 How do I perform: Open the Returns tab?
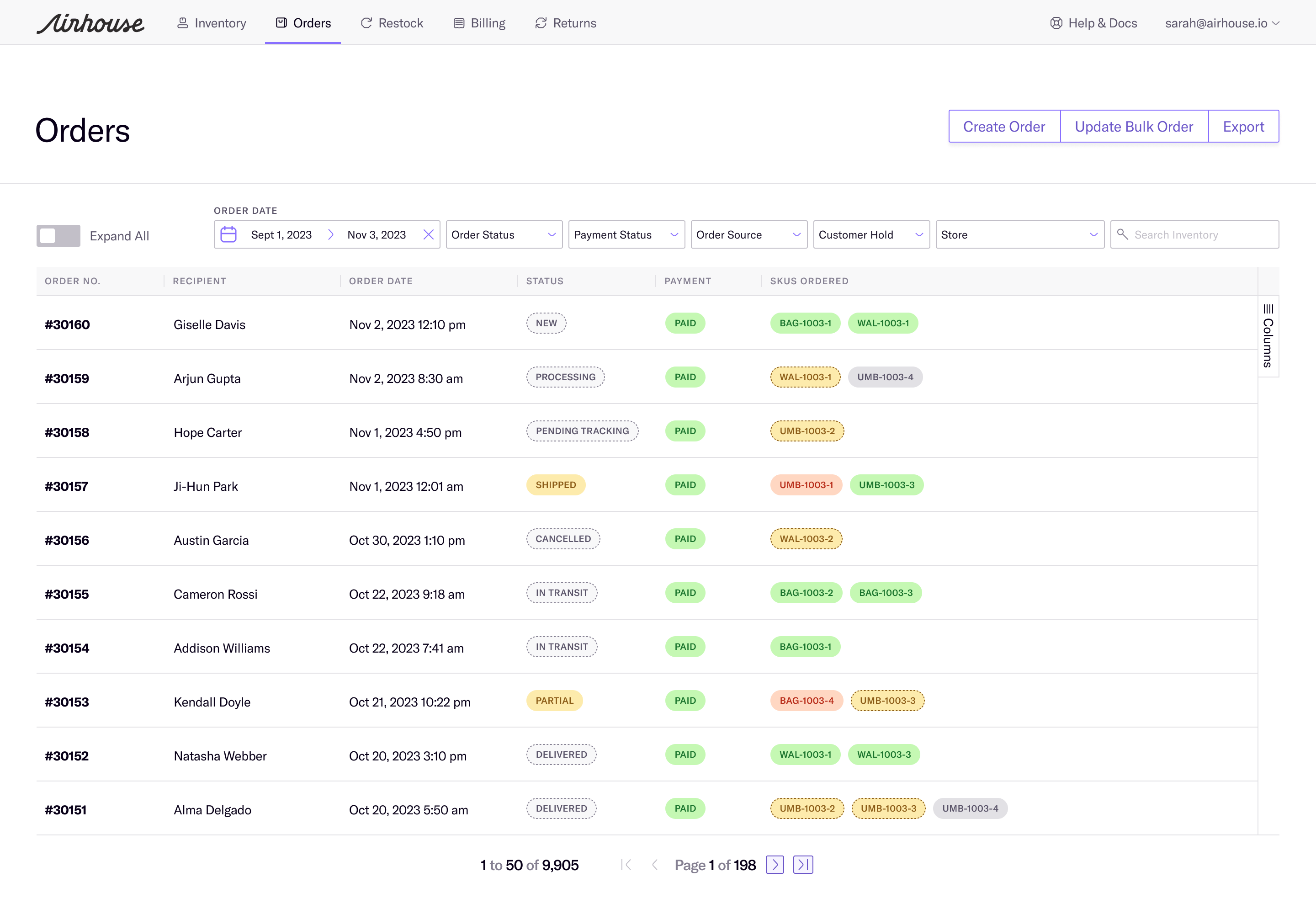(565, 23)
